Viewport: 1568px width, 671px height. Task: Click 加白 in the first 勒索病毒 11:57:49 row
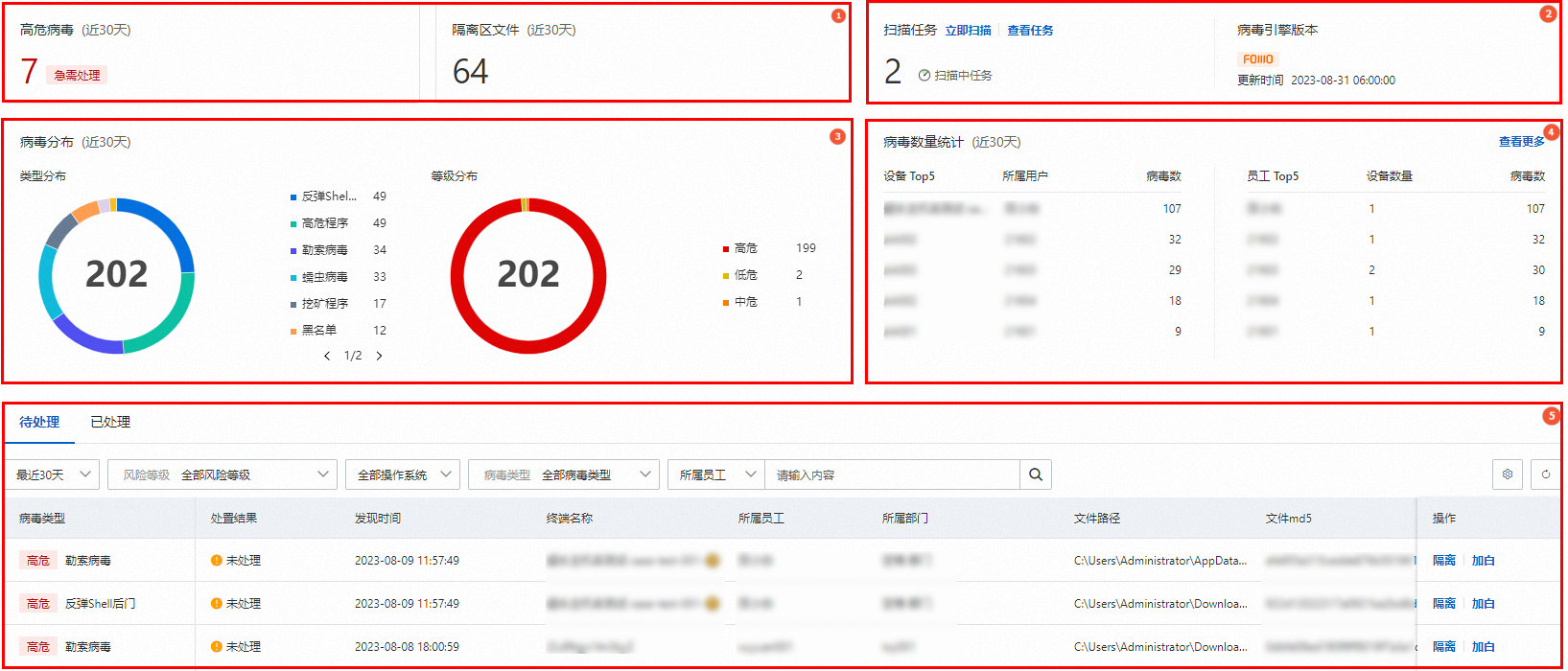(1484, 561)
